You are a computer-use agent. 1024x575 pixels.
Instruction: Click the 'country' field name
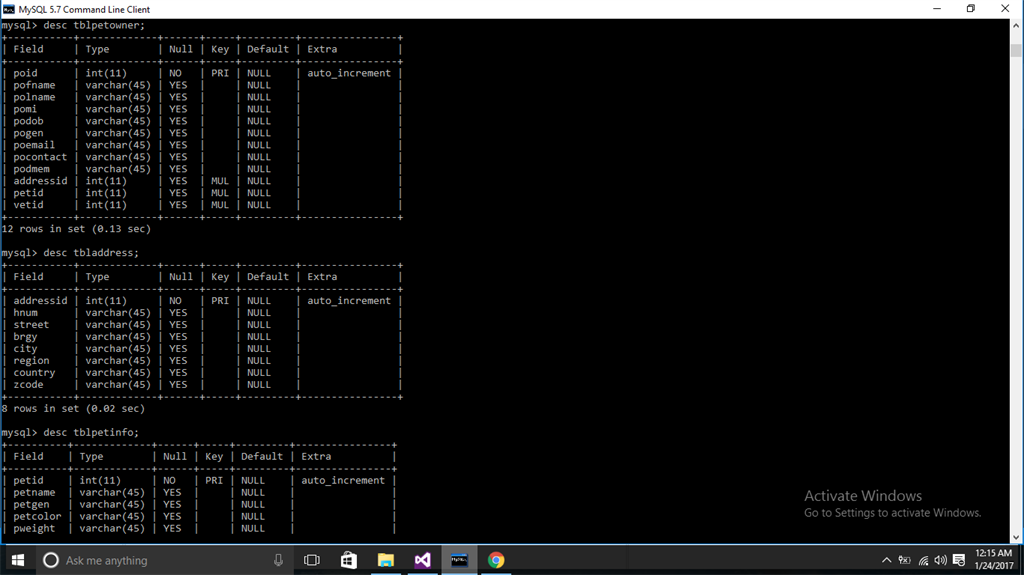pyautogui.click(x=34, y=372)
